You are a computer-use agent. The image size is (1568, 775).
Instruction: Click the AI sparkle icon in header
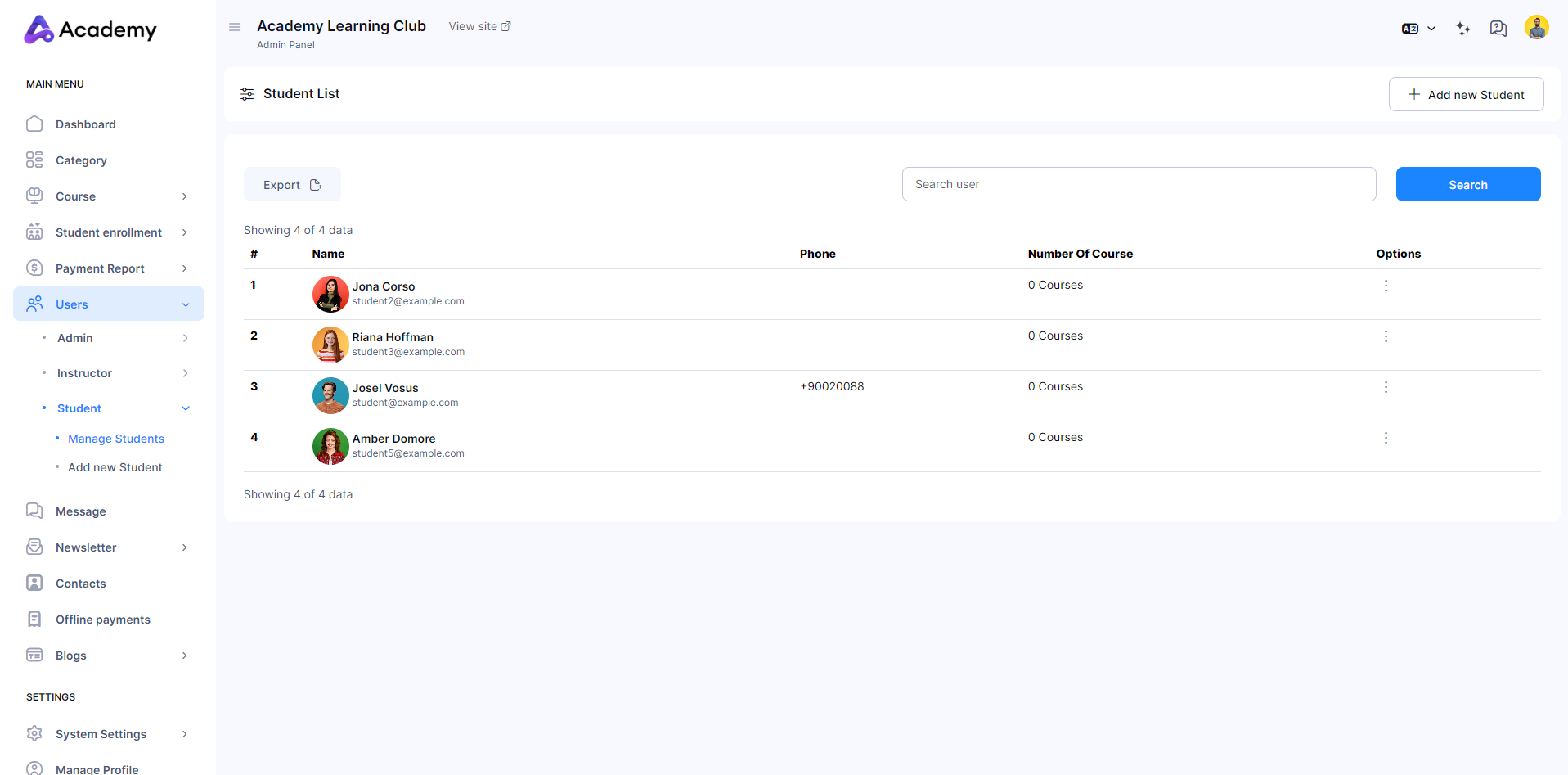point(1463,29)
